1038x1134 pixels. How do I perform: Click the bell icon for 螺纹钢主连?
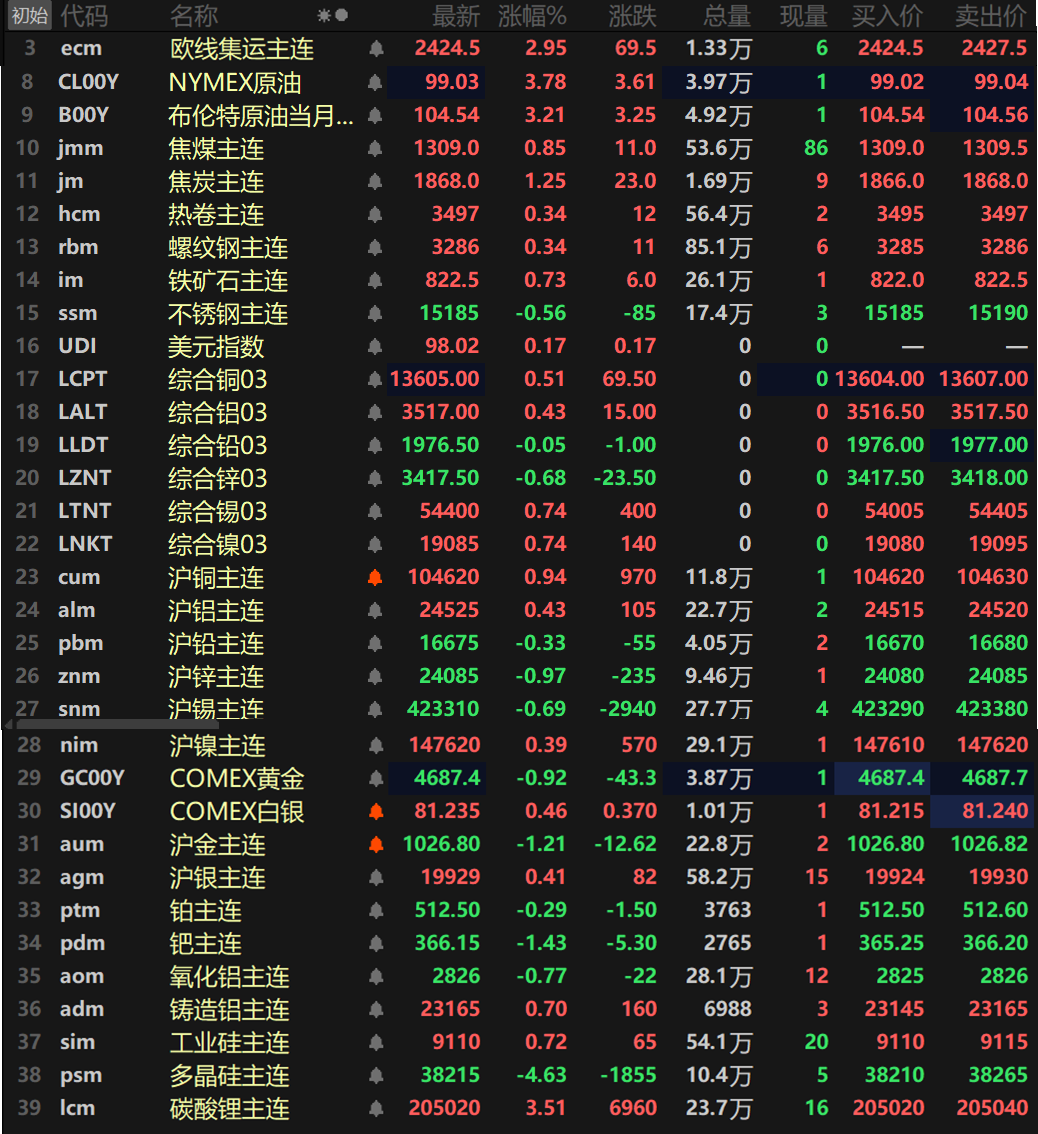pyautogui.click(x=375, y=247)
